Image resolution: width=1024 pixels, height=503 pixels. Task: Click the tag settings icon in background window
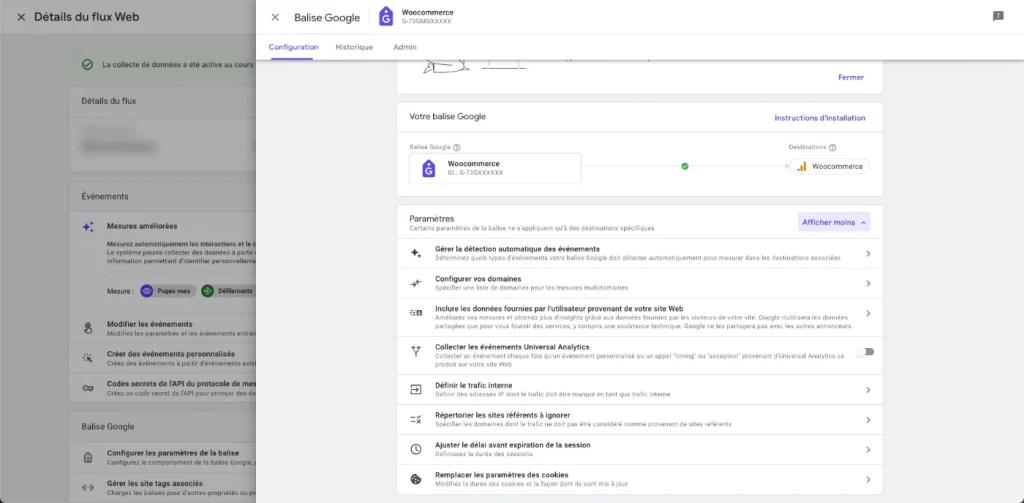88,457
